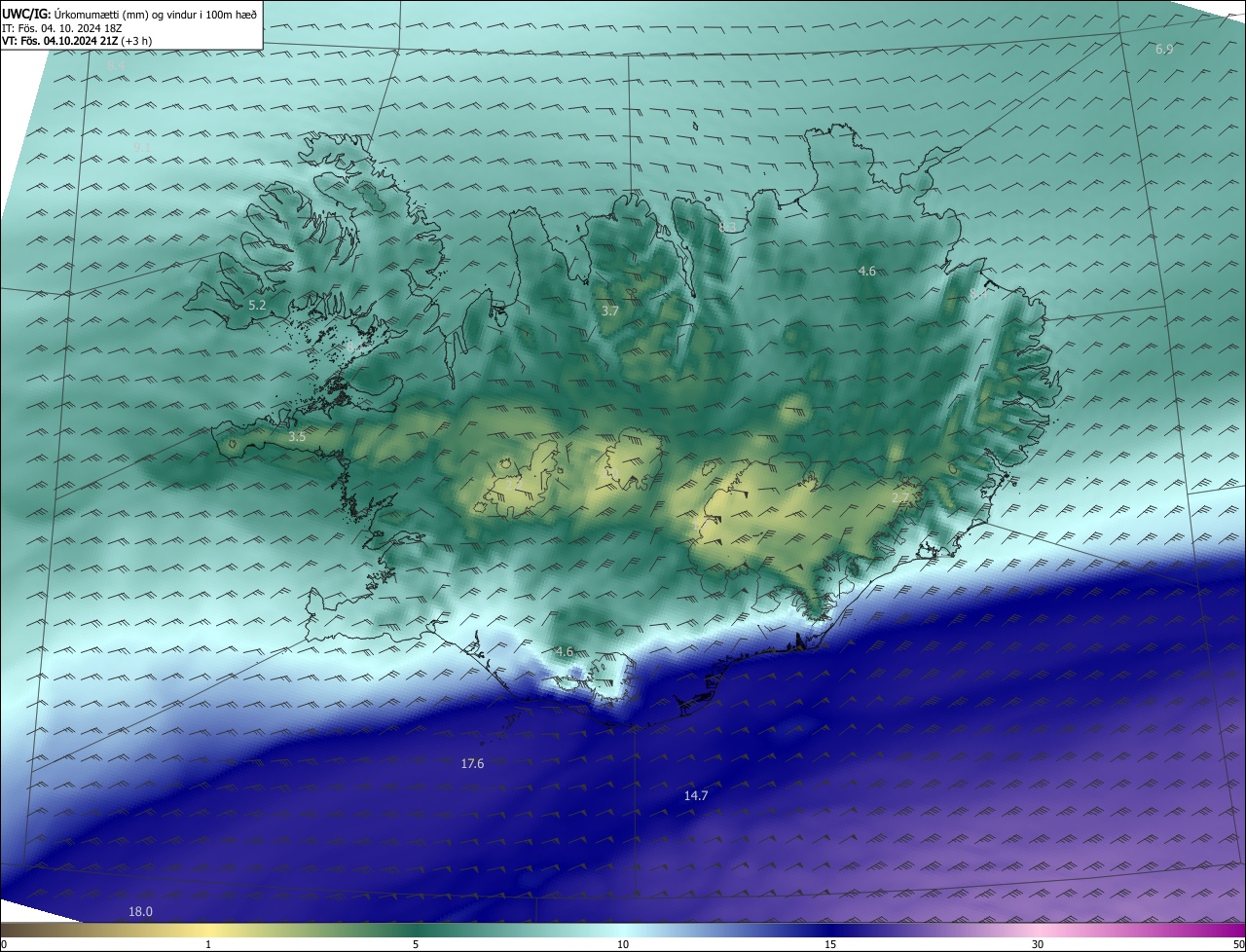
Task: Click the 18.0 value above the colorbar
Action: (141, 911)
